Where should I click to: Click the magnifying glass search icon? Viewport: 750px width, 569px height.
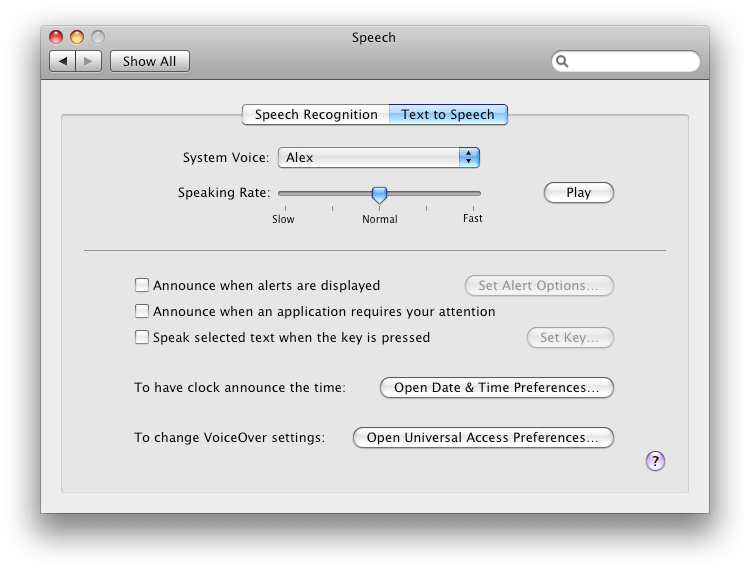point(563,61)
